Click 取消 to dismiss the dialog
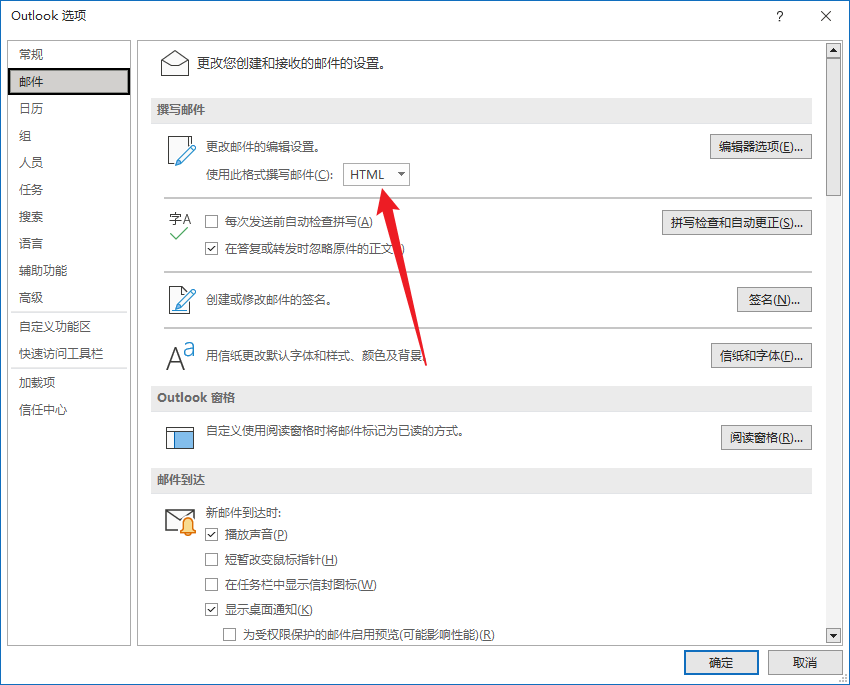Image resolution: width=850 pixels, height=685 pixels. tap(804, 662)
